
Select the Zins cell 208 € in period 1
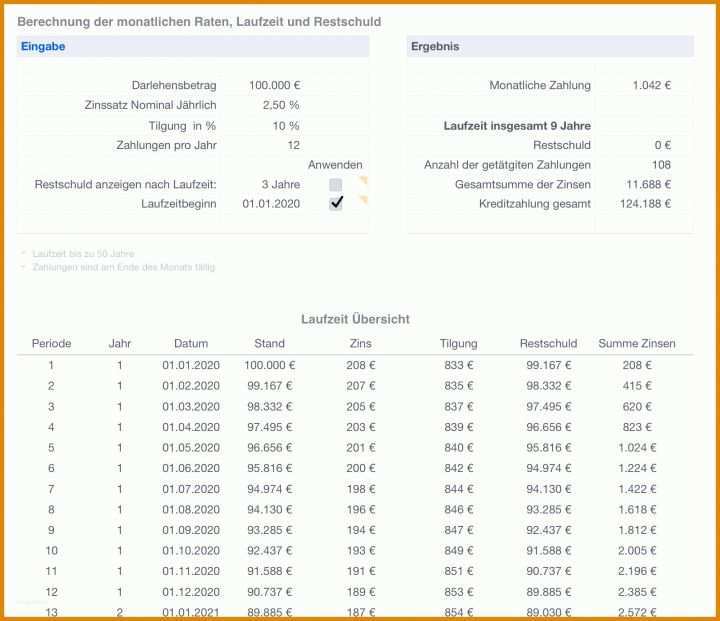(360, 366)
